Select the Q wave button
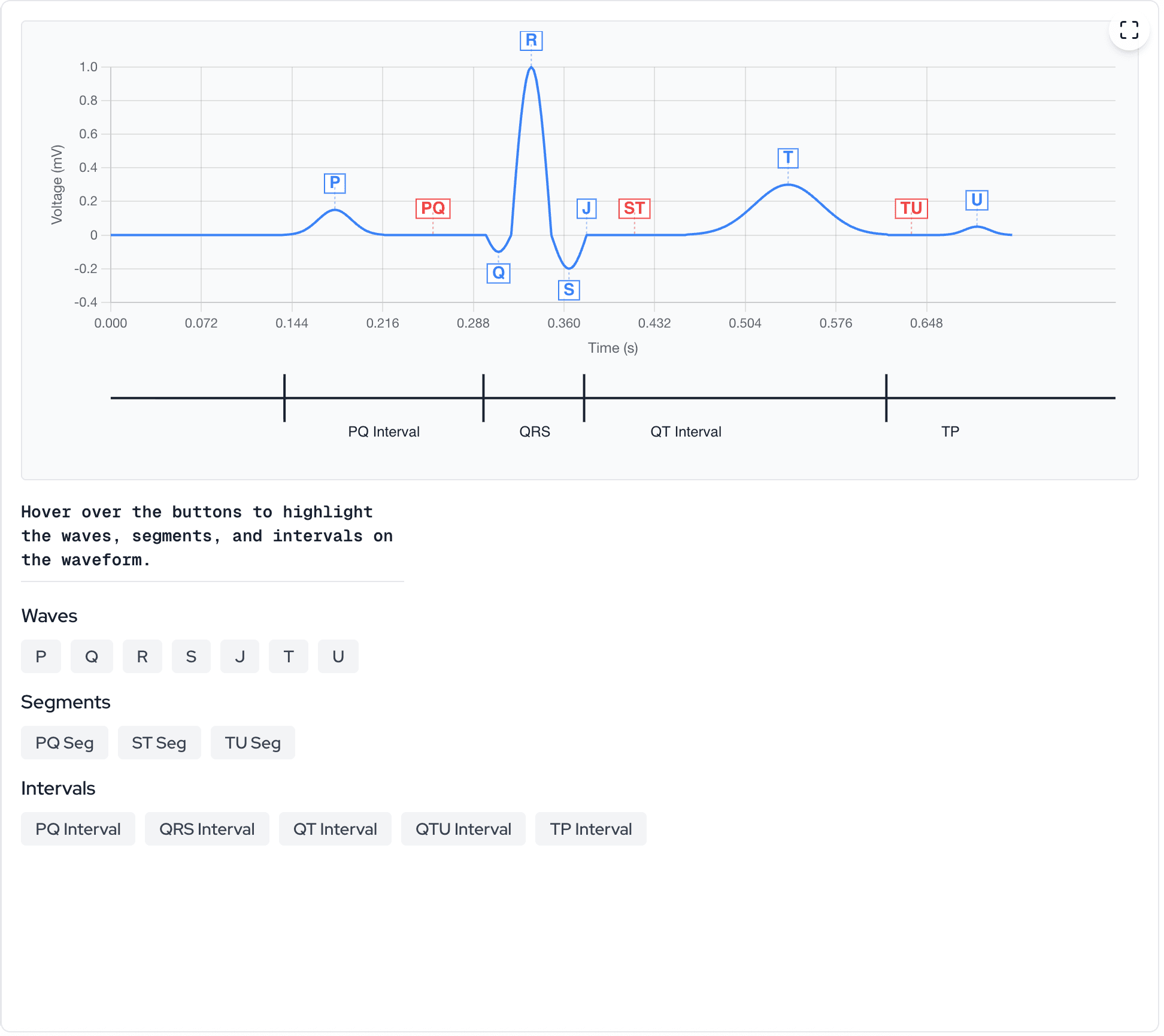1164x1036 pixels. (92, 656)
